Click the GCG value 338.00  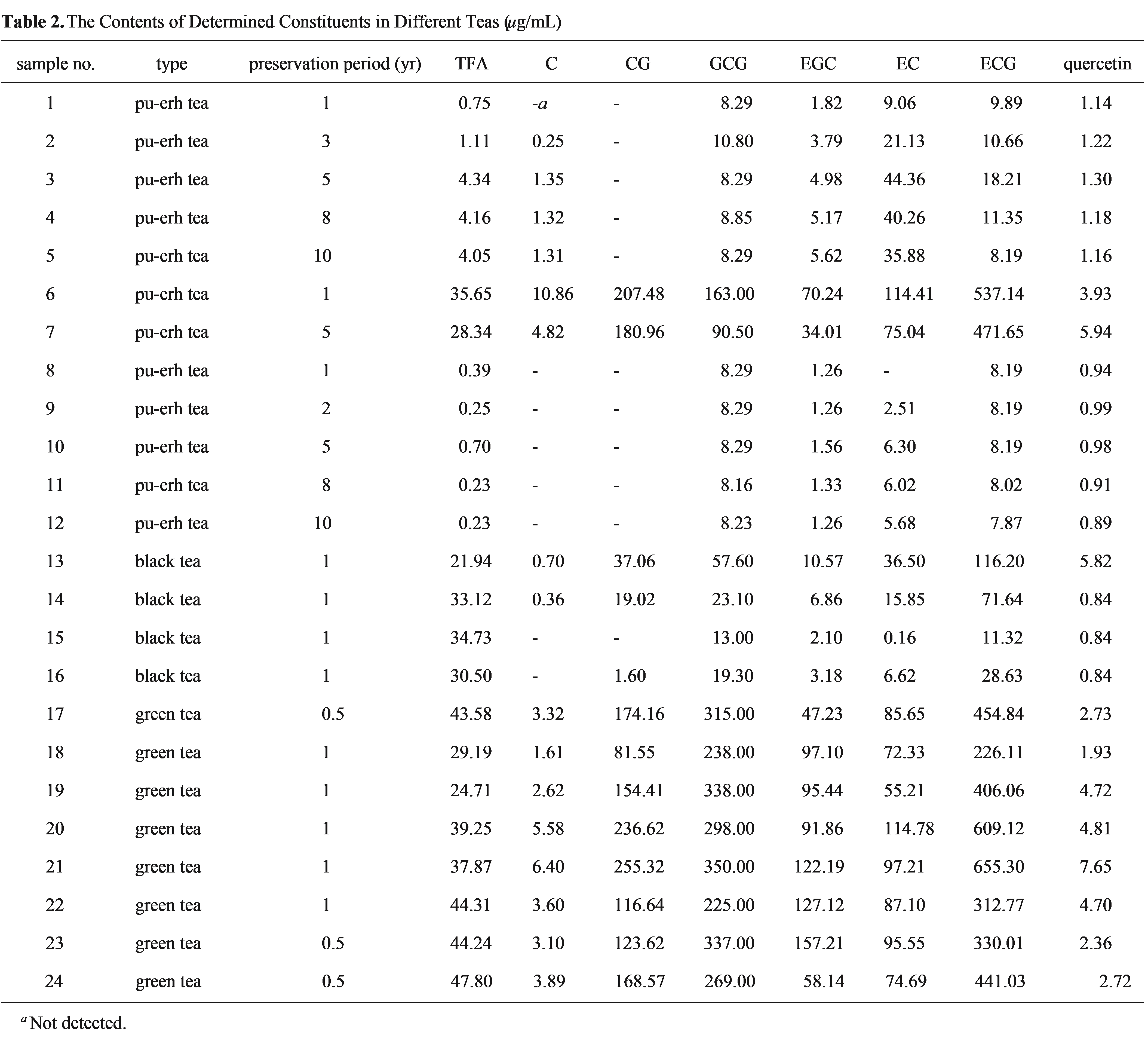(x=729, y=791)
